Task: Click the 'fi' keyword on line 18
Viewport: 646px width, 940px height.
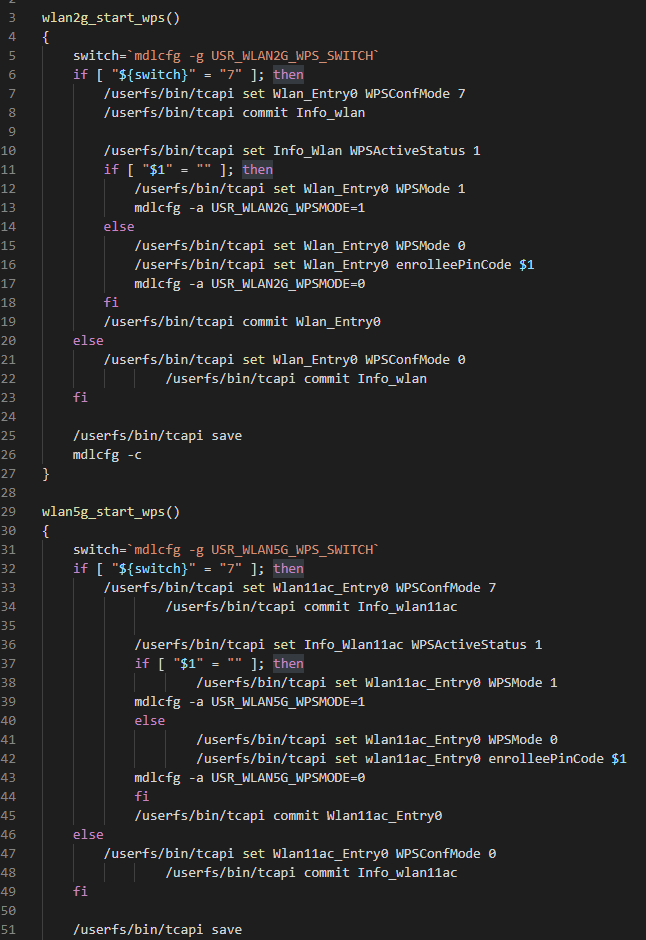Action: (x=111, y=302)
